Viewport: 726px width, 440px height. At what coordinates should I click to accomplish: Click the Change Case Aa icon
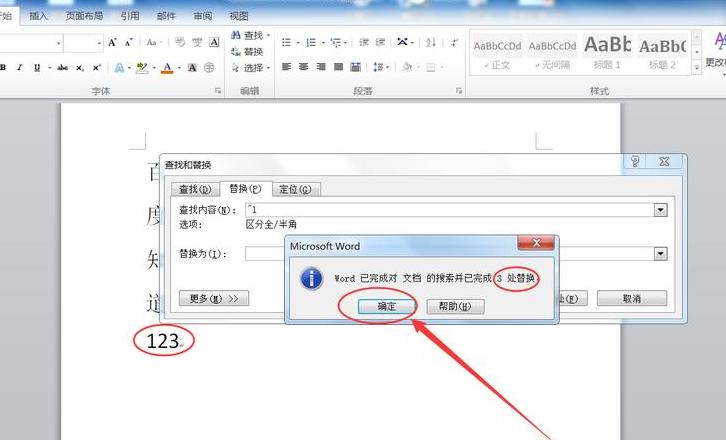151,43
